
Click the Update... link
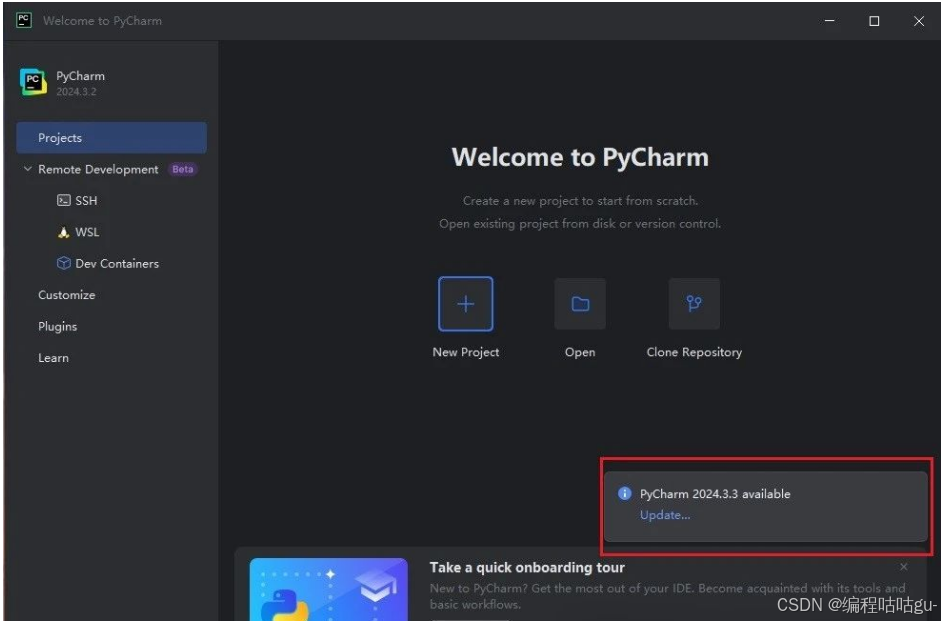665,515
